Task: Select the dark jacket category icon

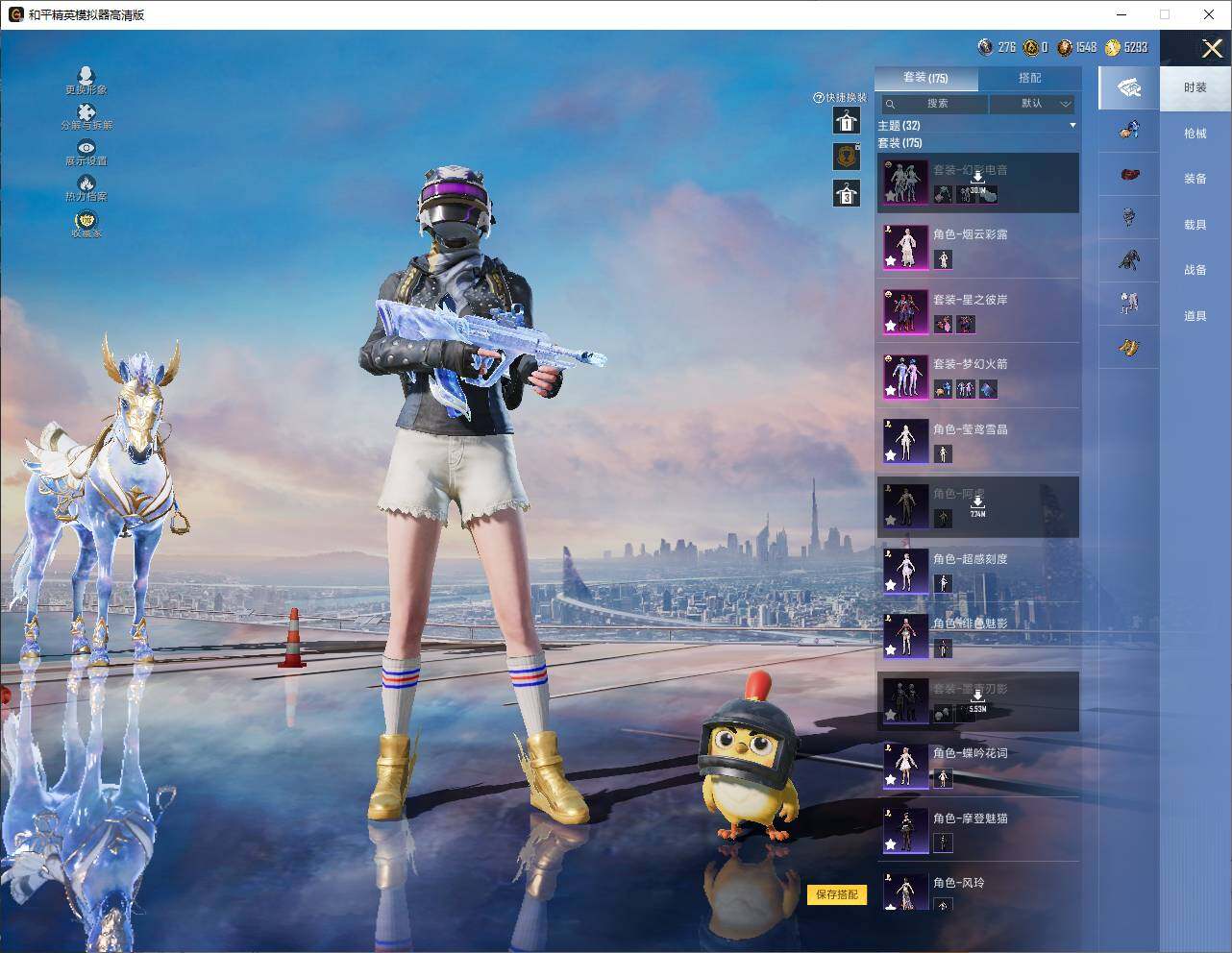Action: click(x=1129, y=259)
